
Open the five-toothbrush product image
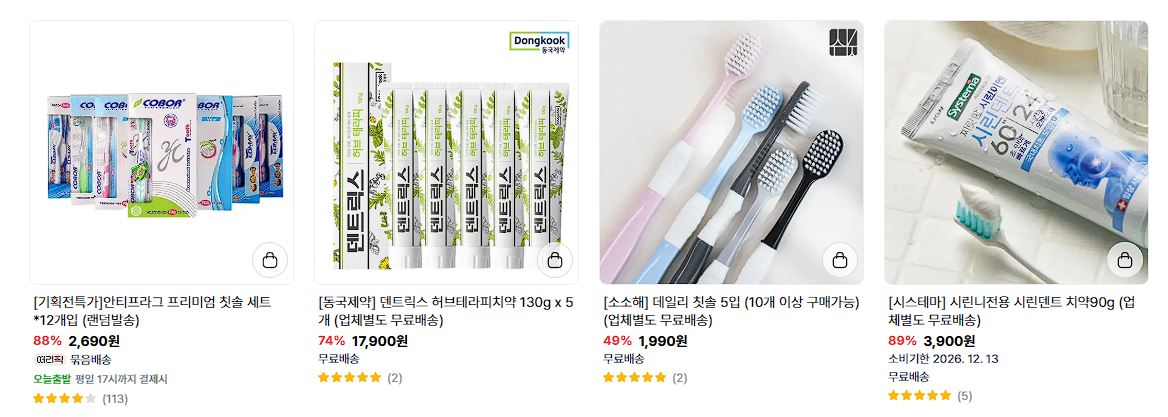point(731,153)
